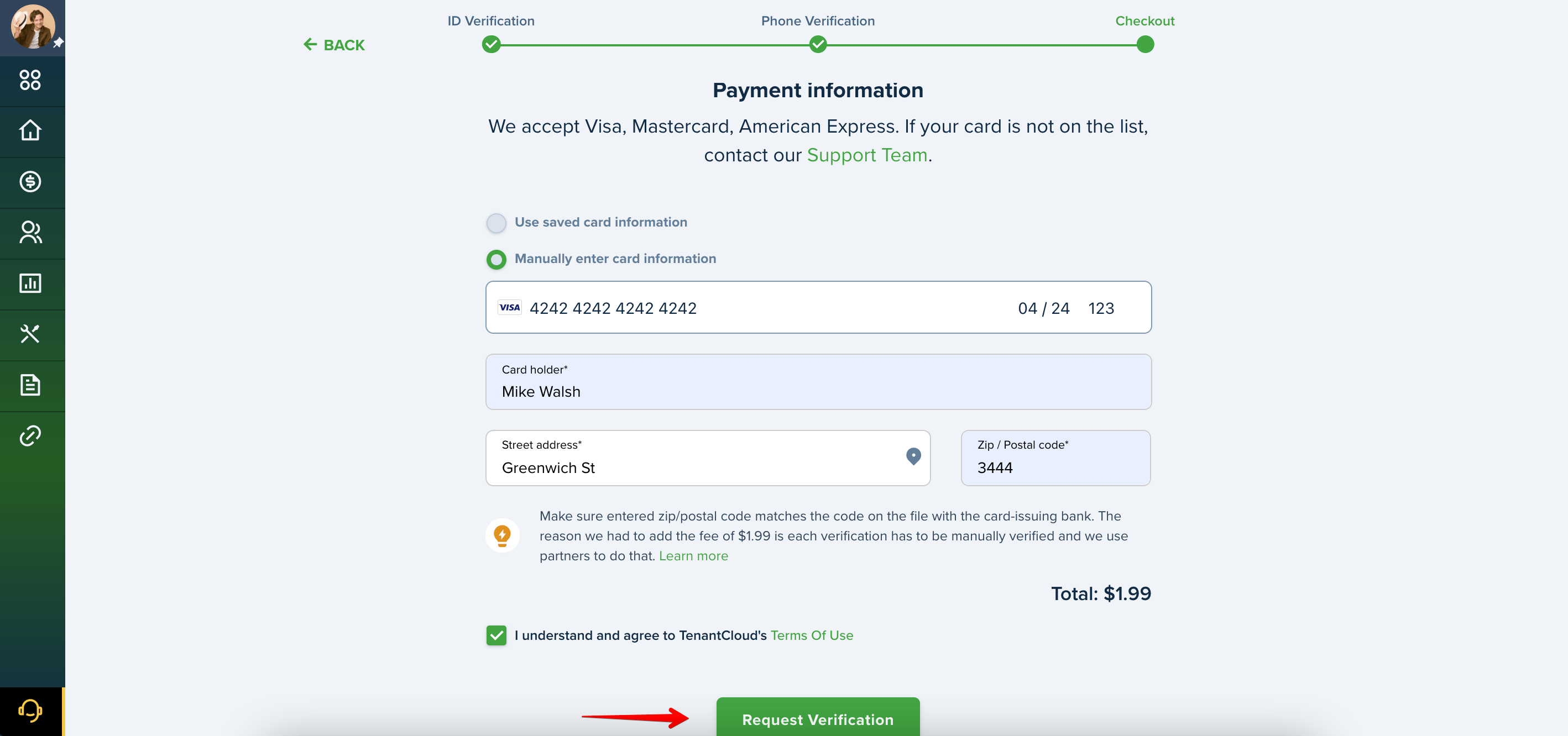This screenshot has width=1568, height=736.
Task: Click the Card holder name field
Action: tap(818, 382)
